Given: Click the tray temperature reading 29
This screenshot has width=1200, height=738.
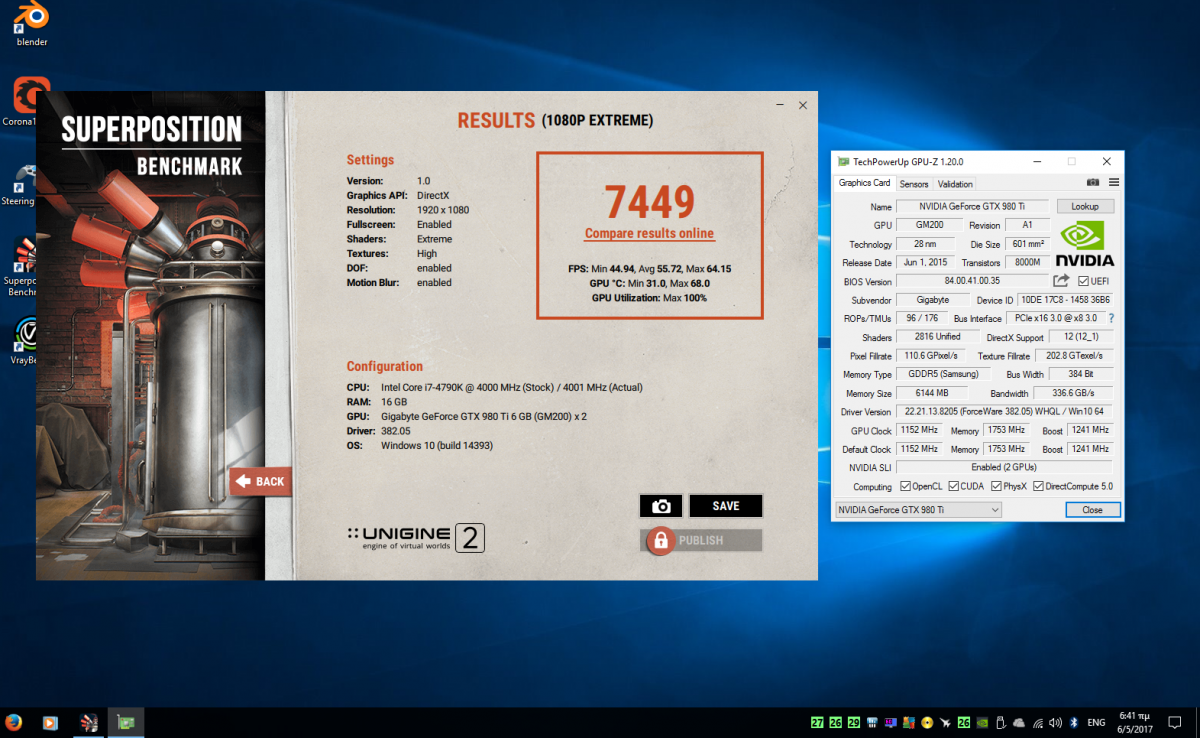Looking at the screenshot, I should pos(853,722).
